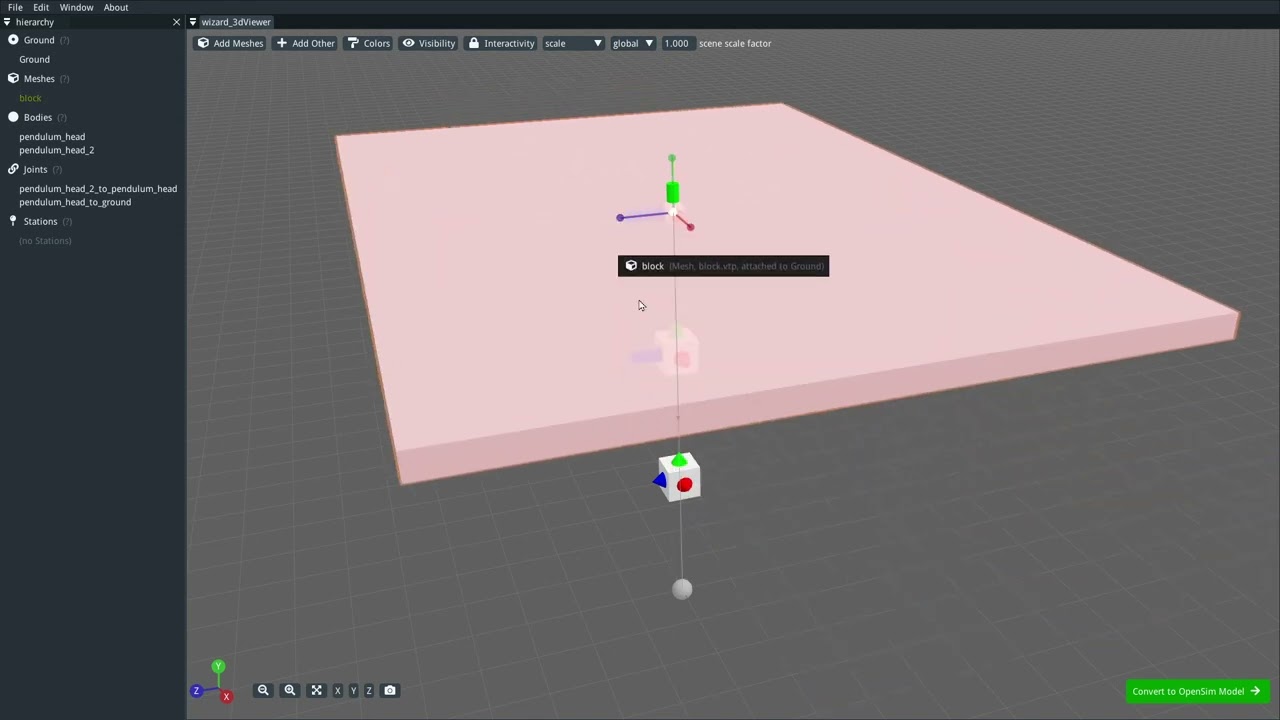Click the Ground section circle icon
1280x720 pixels.
[x=13, y=40]
